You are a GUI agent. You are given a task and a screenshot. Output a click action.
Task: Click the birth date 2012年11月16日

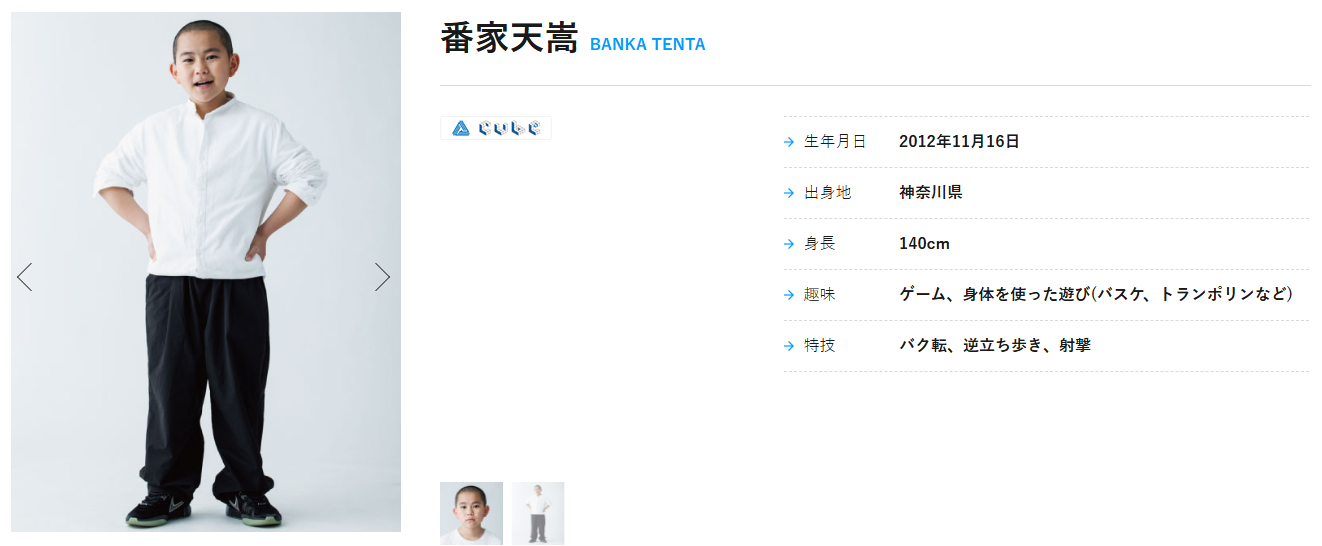click(x=959, y=142)
